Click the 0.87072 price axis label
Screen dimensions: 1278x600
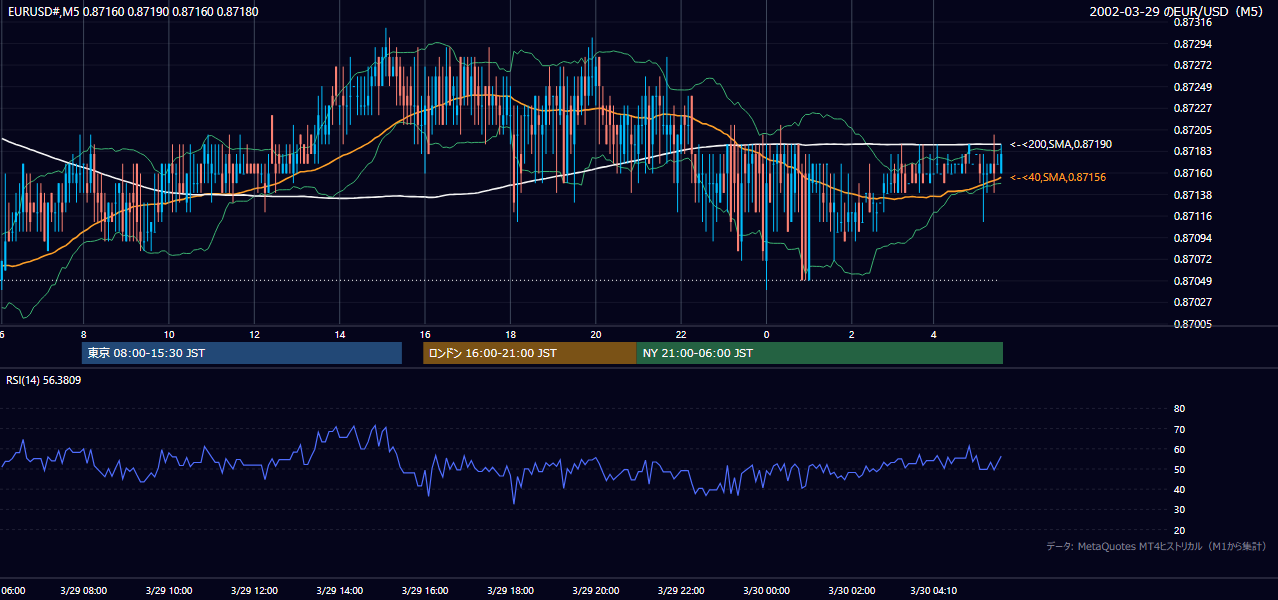[x=1192, y=259]
